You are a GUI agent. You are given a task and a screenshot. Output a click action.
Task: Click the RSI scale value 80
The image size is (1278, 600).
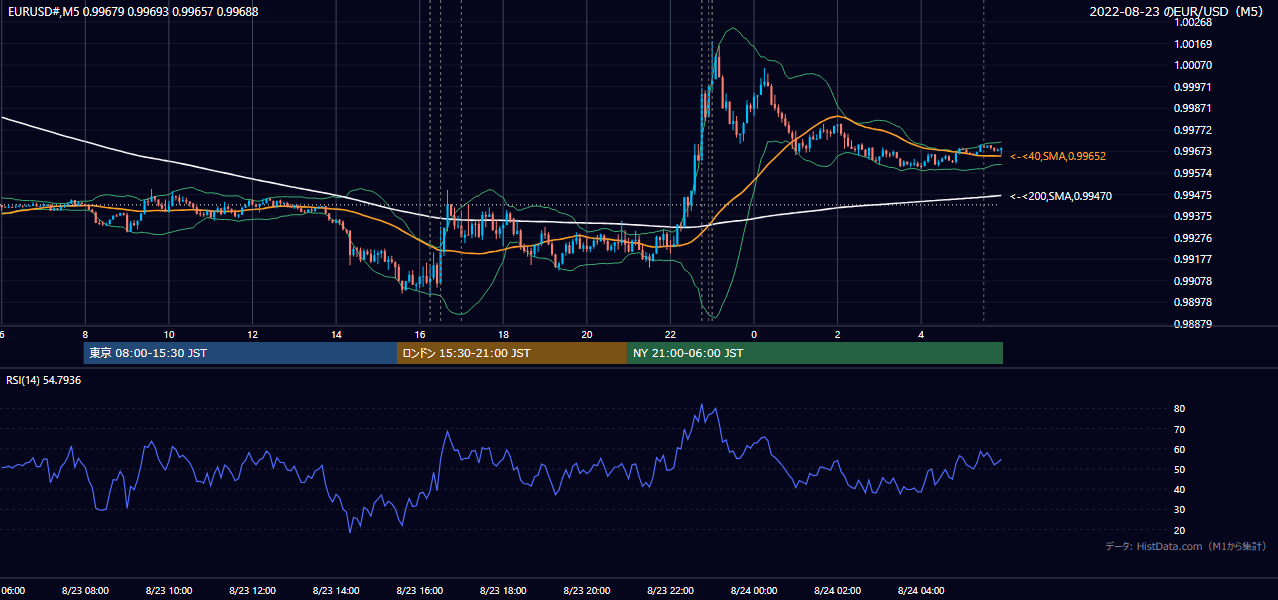[1180, 409]
